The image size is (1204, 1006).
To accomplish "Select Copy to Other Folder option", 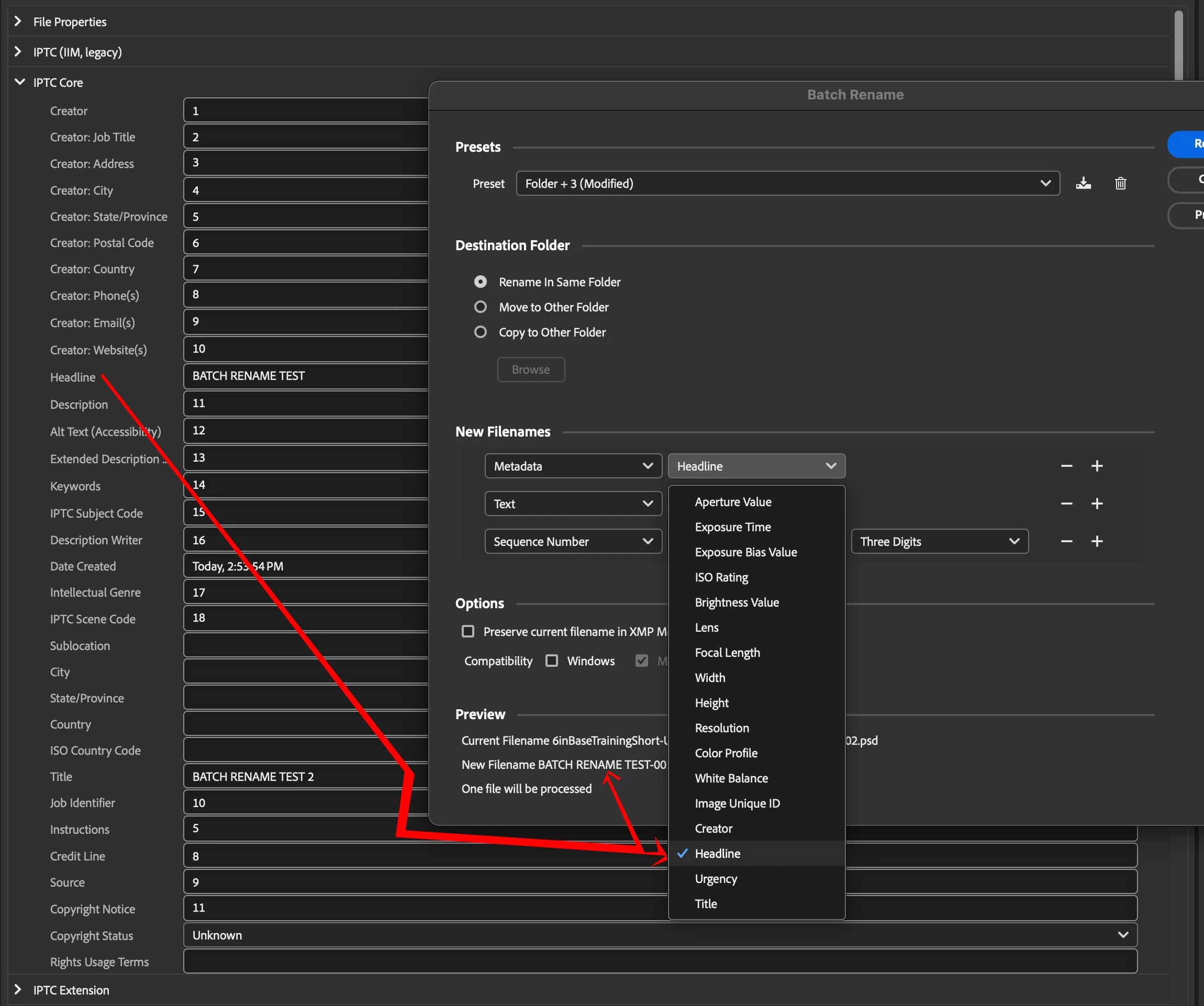I will pyautogui.click(x=481, y=332).
